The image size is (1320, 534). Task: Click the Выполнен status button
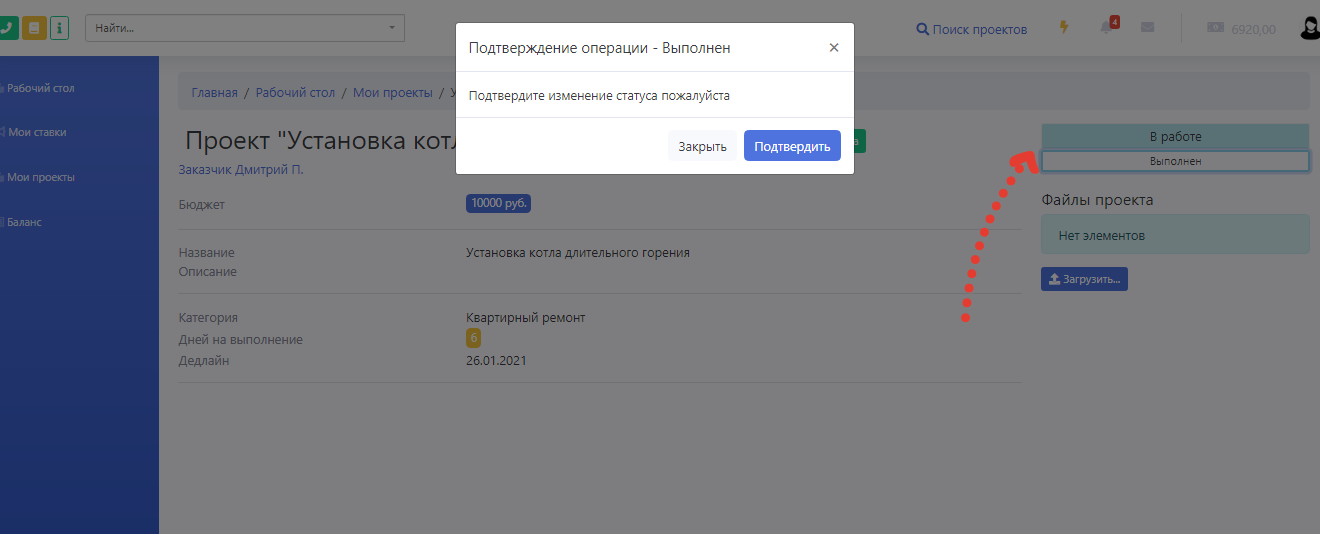click(1175, 160)
